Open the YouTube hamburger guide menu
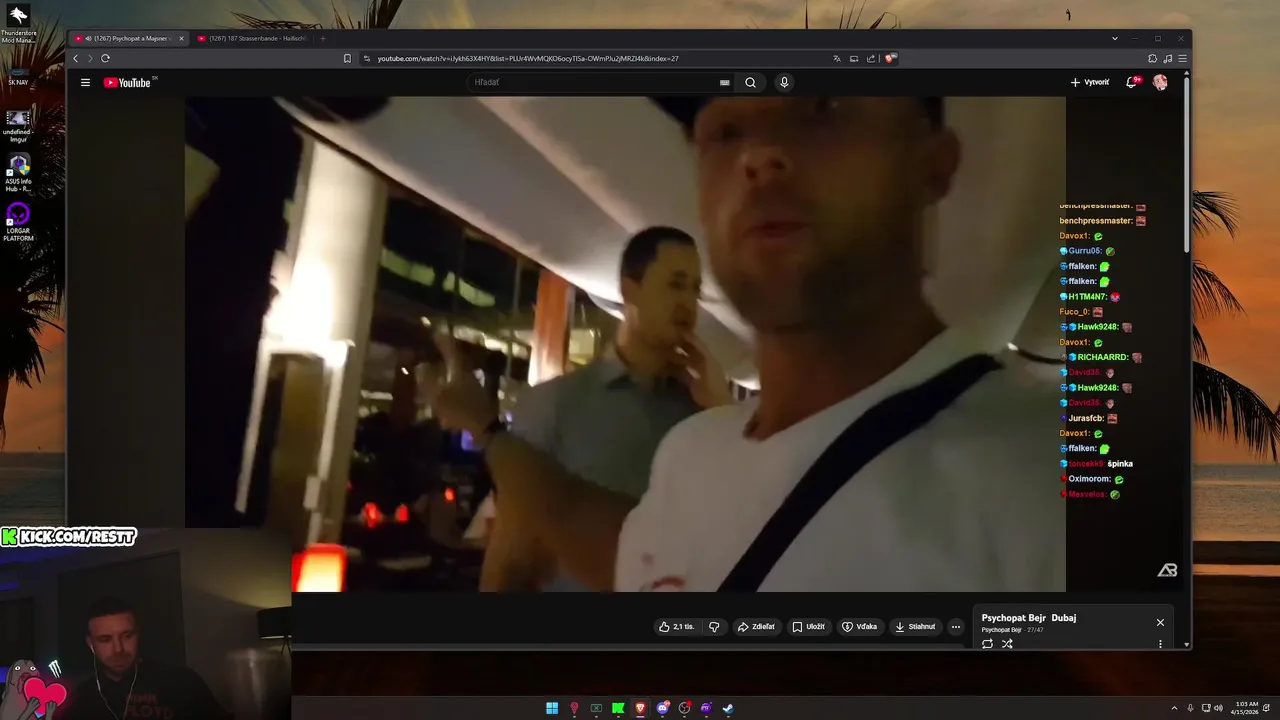Viewport: 1280px width, 720px height. 85,83
